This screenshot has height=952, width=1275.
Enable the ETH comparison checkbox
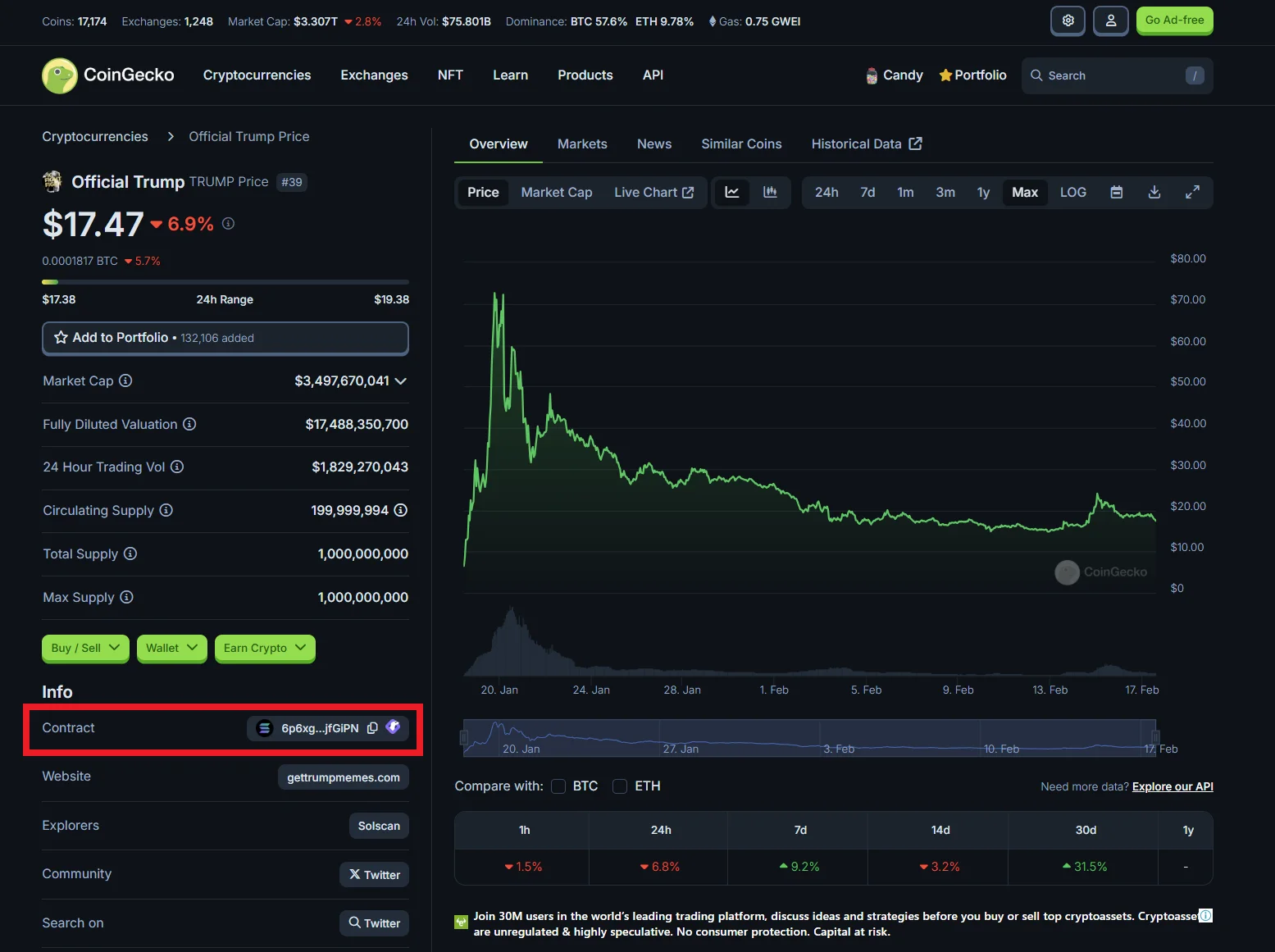(620, 786)
